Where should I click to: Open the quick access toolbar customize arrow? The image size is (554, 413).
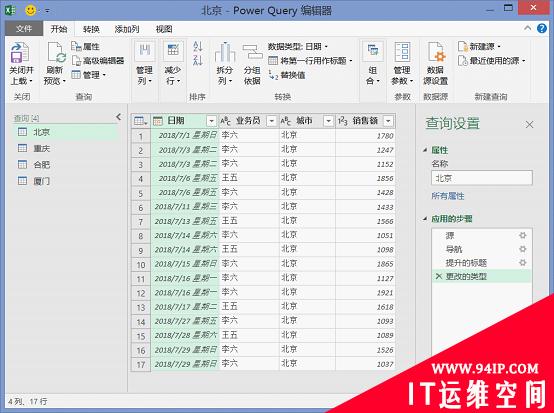tap(47, 11)
